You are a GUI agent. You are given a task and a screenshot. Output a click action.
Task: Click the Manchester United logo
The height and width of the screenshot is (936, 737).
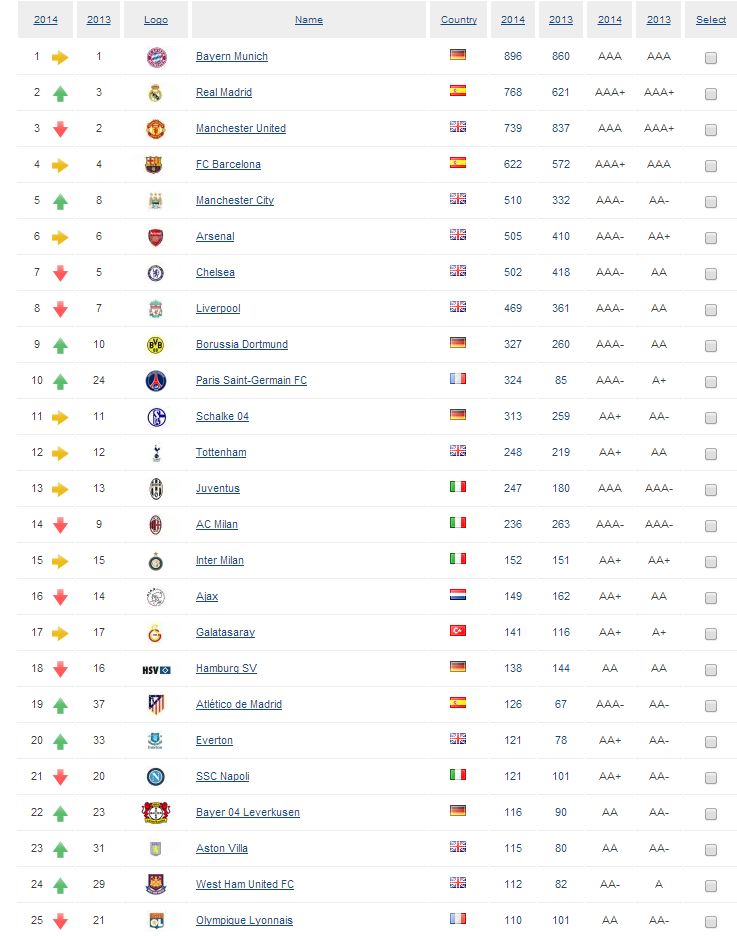(x=156, y=129)
